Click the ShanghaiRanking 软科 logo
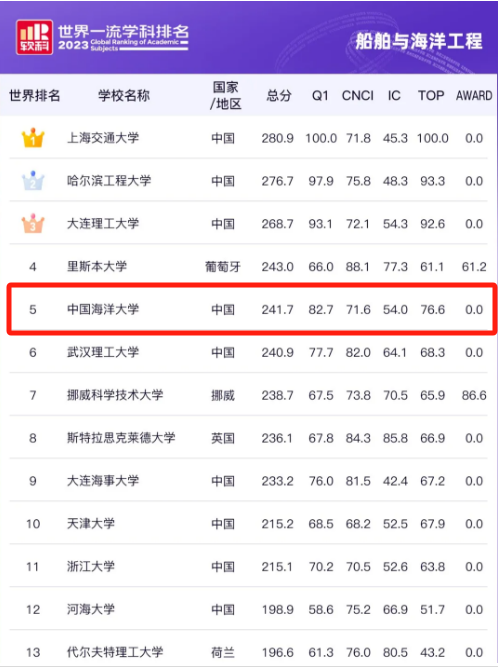The image size is (498, 667). (x=34, y=37)
